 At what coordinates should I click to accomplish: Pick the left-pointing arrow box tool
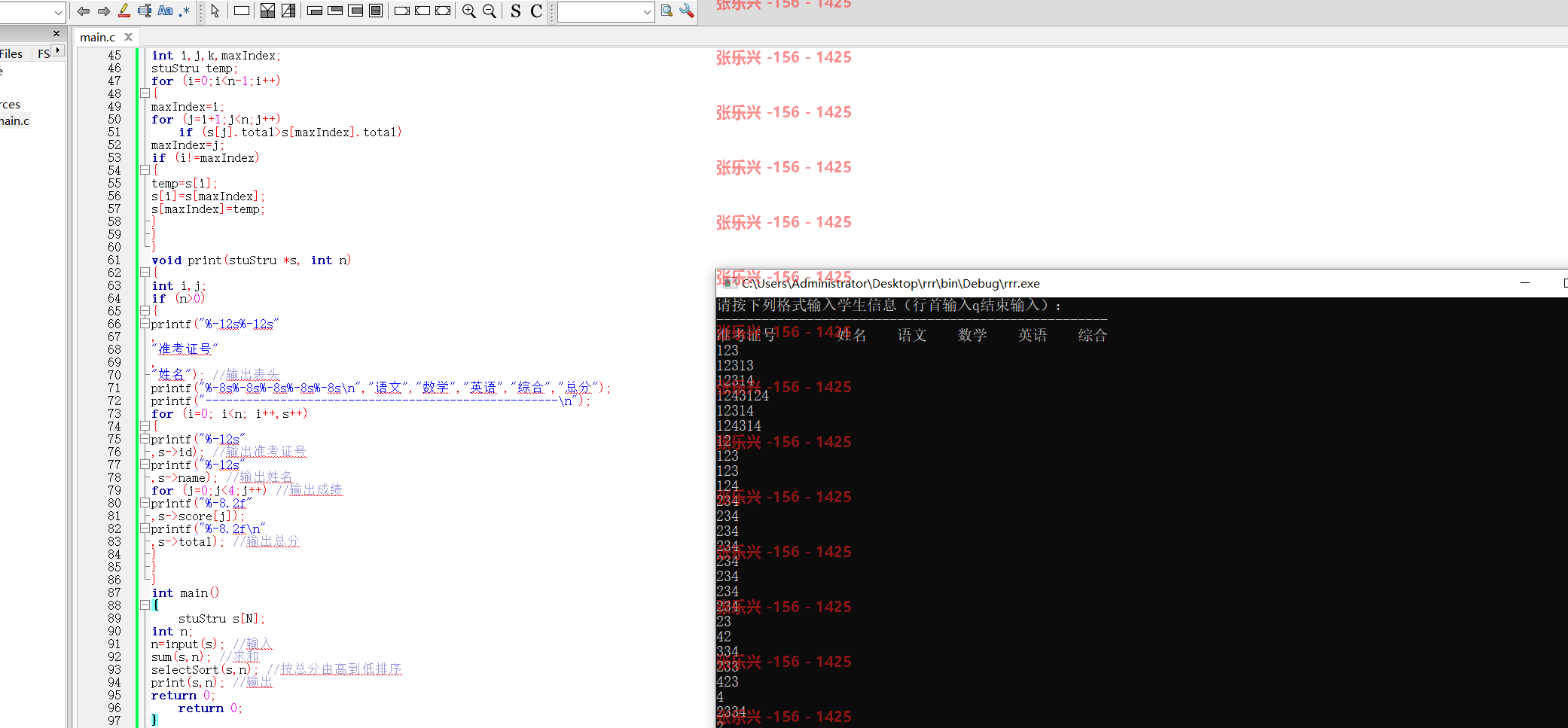click(x=423, y=11)
